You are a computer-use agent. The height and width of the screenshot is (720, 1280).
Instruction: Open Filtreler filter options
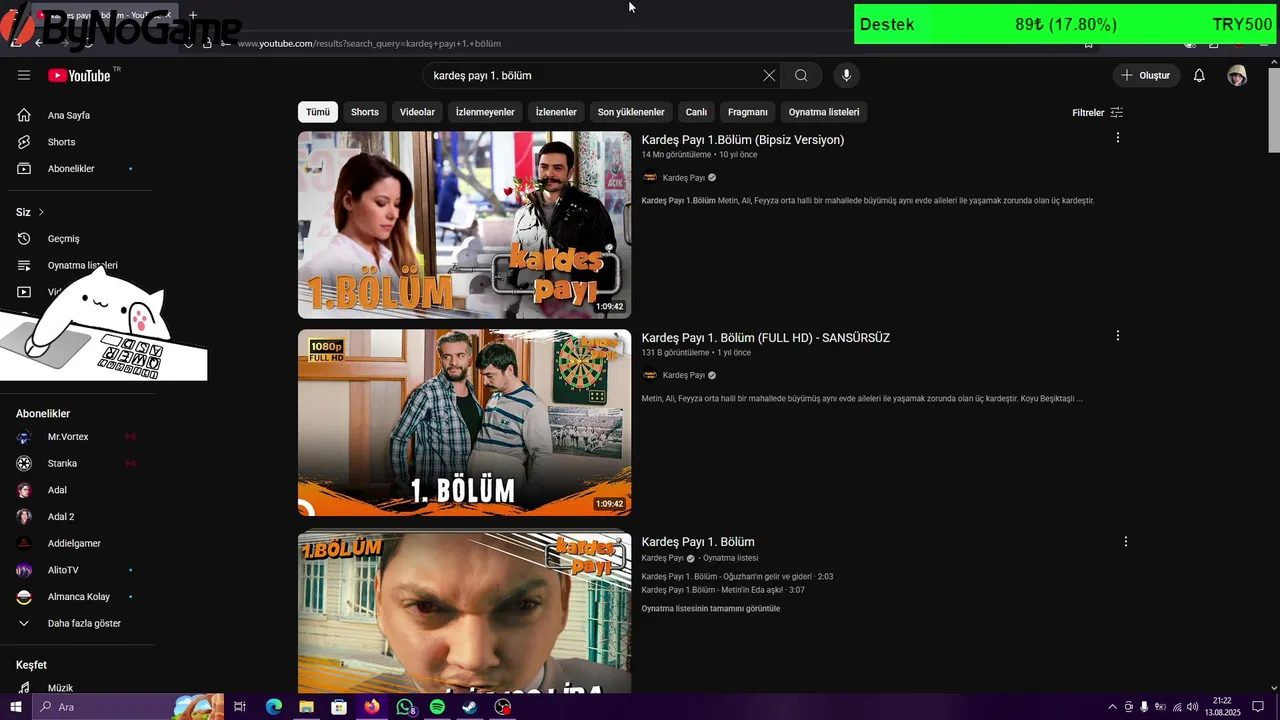tap(1097, 112)
